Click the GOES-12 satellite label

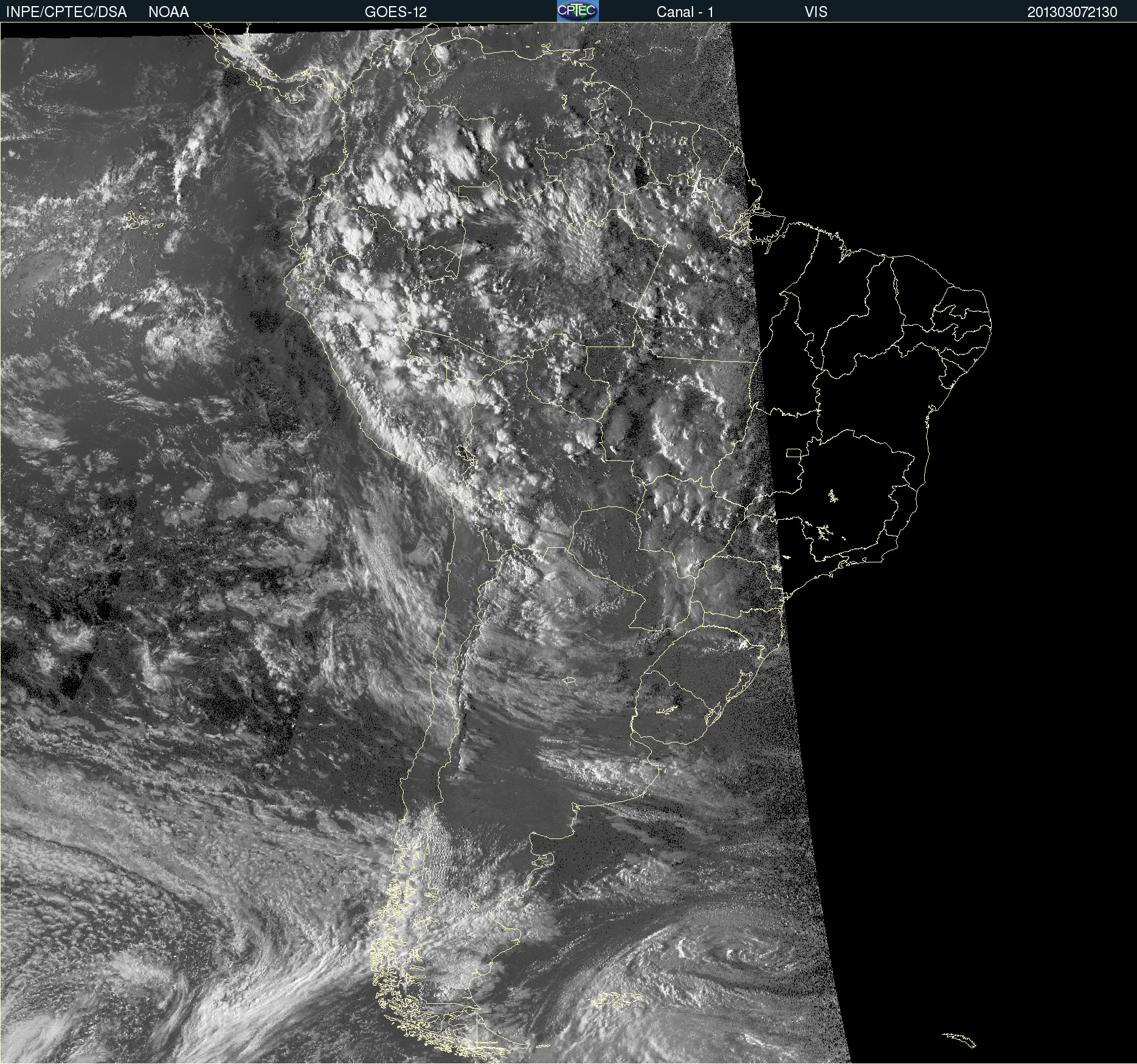395,12
